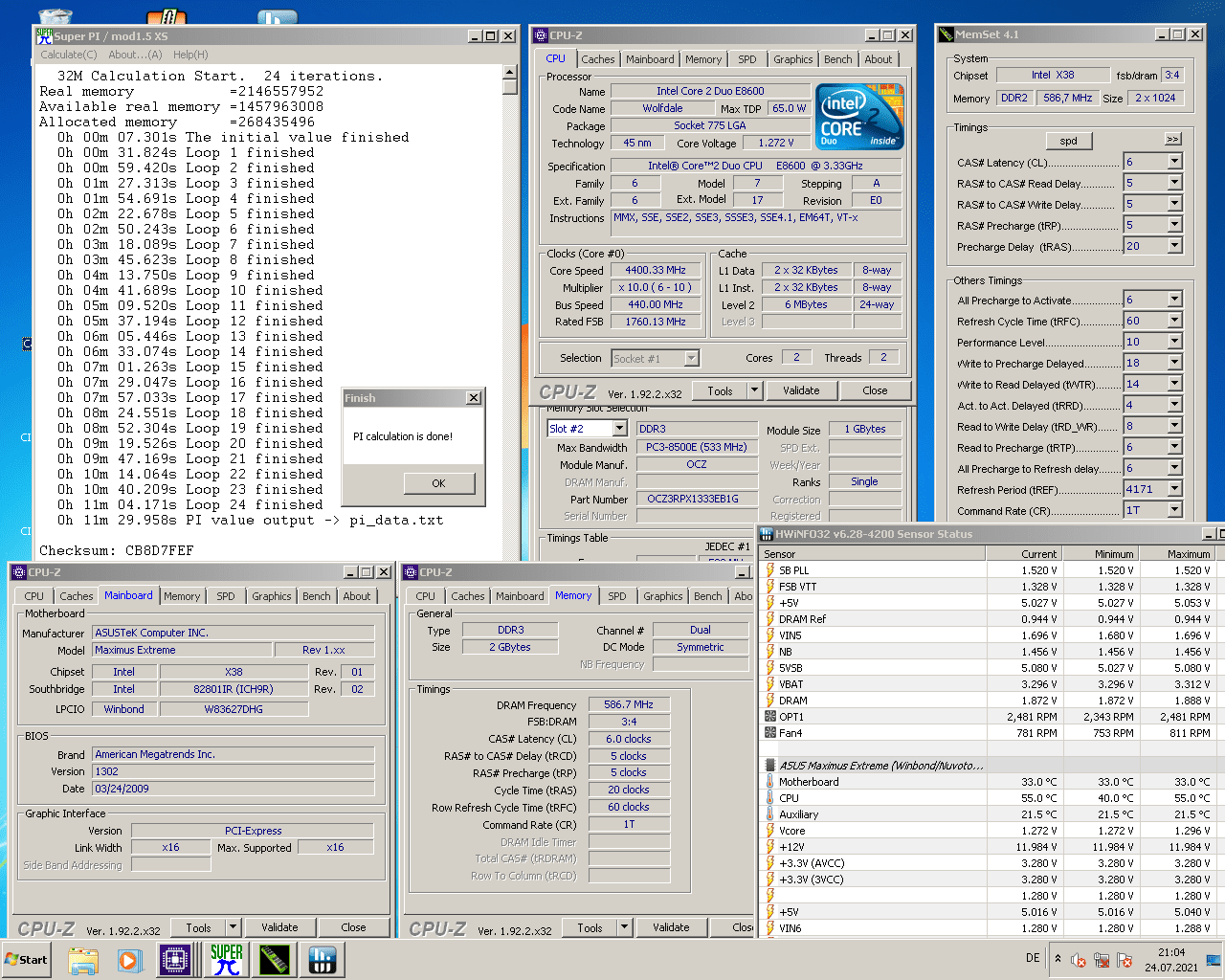
Task: Click the DE language indicator in tray
Action: [1033, 958]
